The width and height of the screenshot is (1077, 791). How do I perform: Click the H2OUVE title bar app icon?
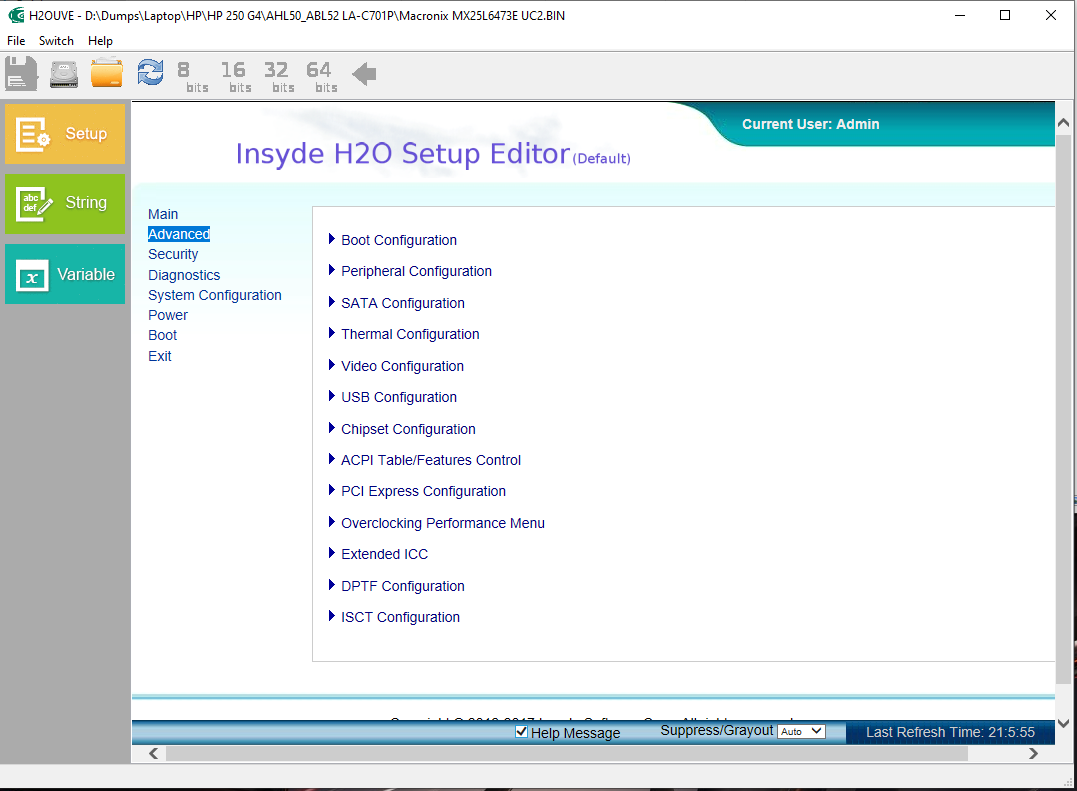pyautogui.click(x=16, y=15)
